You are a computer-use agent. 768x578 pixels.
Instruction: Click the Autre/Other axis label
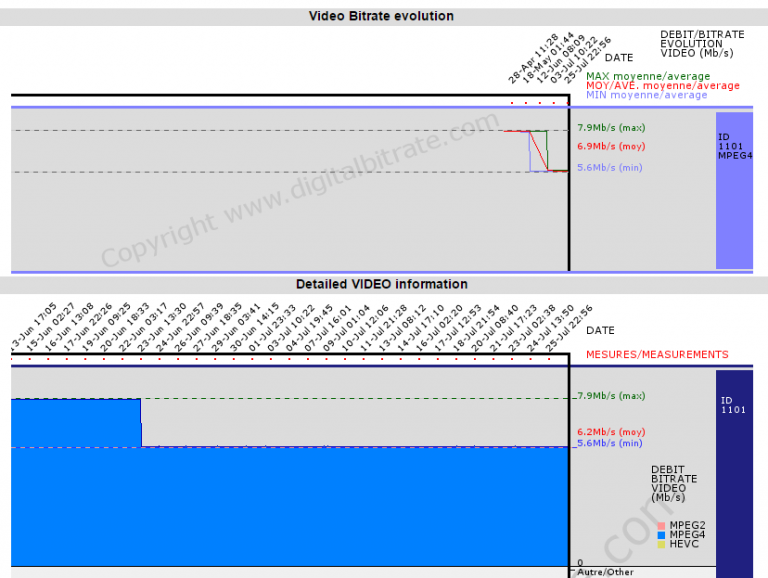click(x=602, y=572)
